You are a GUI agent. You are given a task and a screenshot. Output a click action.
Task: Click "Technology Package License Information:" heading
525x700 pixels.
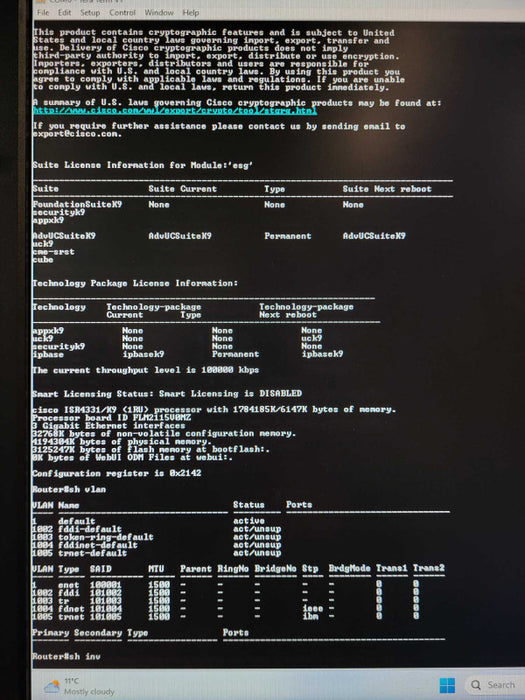[x=135, y=283]
